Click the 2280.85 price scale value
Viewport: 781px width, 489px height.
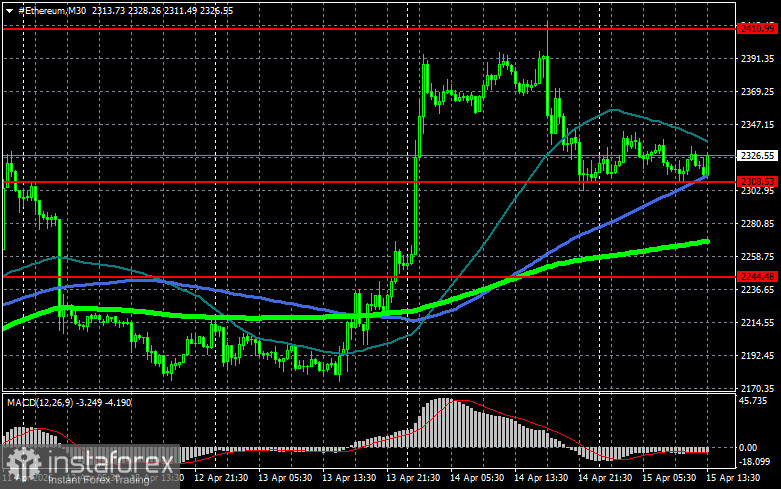757,224
